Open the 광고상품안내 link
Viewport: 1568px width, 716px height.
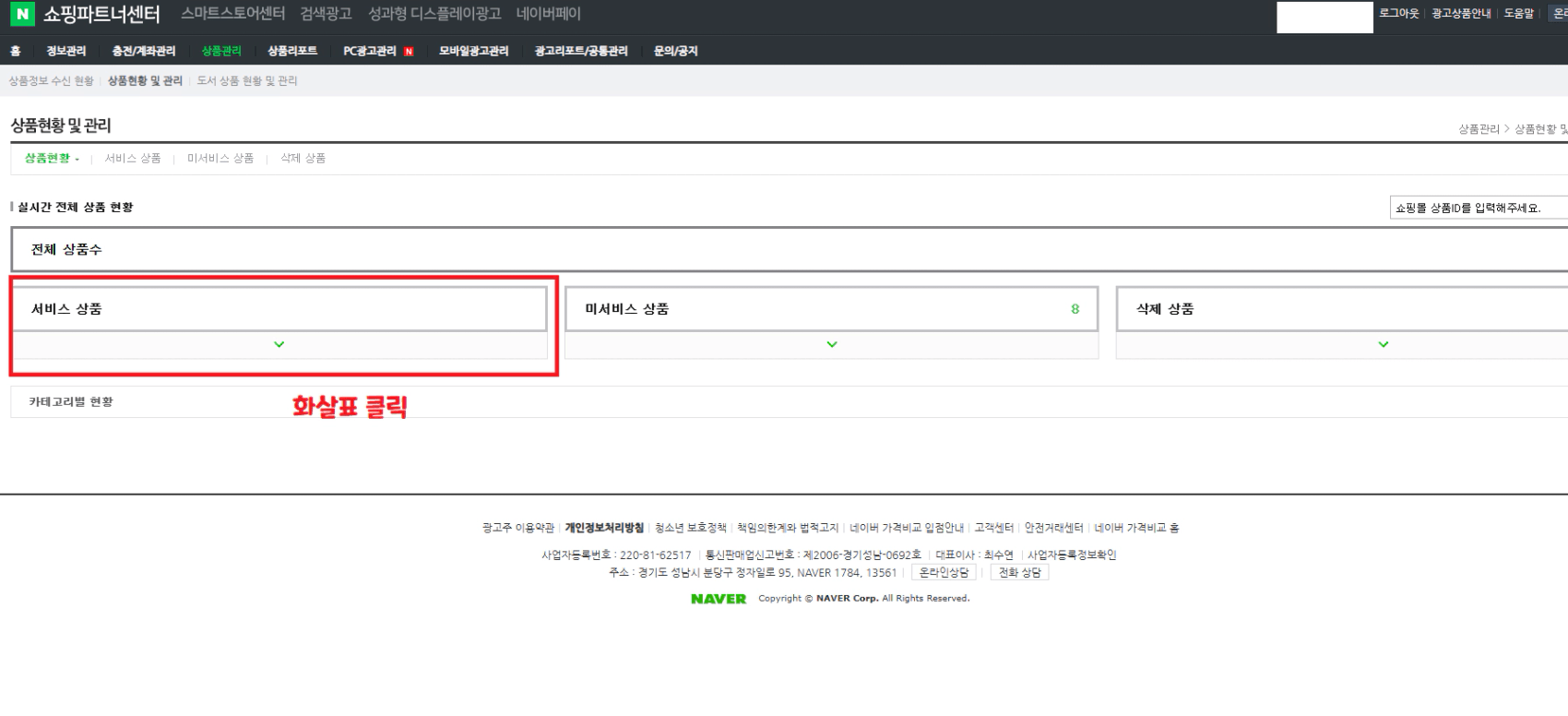[1461, 13]
